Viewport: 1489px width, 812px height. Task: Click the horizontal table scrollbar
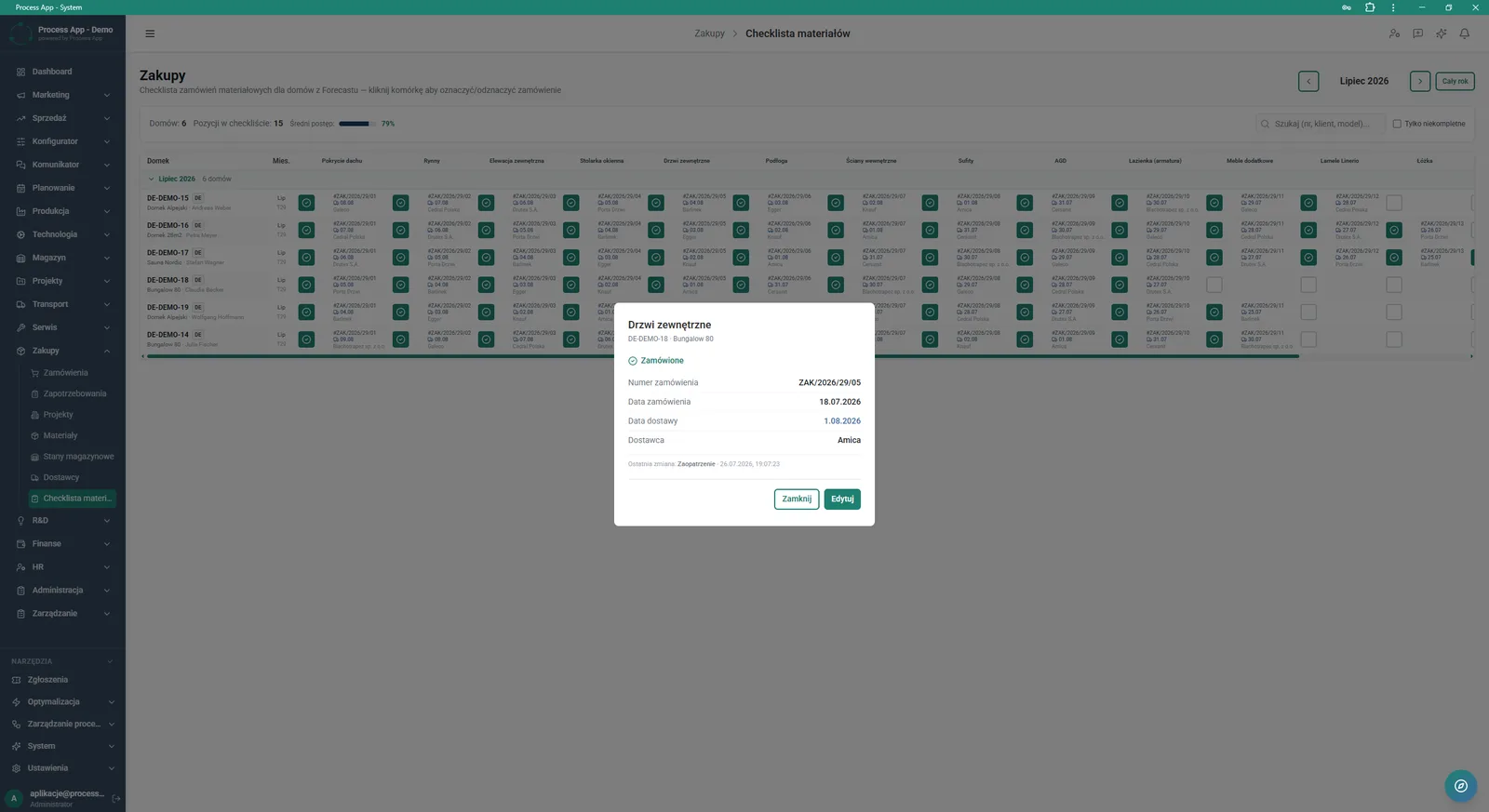tap(723, 356)
